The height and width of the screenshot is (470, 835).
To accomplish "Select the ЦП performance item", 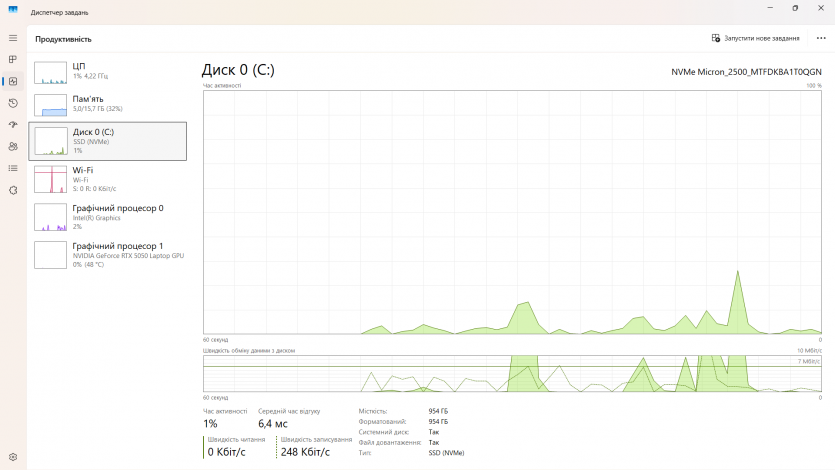I will tap(108, 70).
